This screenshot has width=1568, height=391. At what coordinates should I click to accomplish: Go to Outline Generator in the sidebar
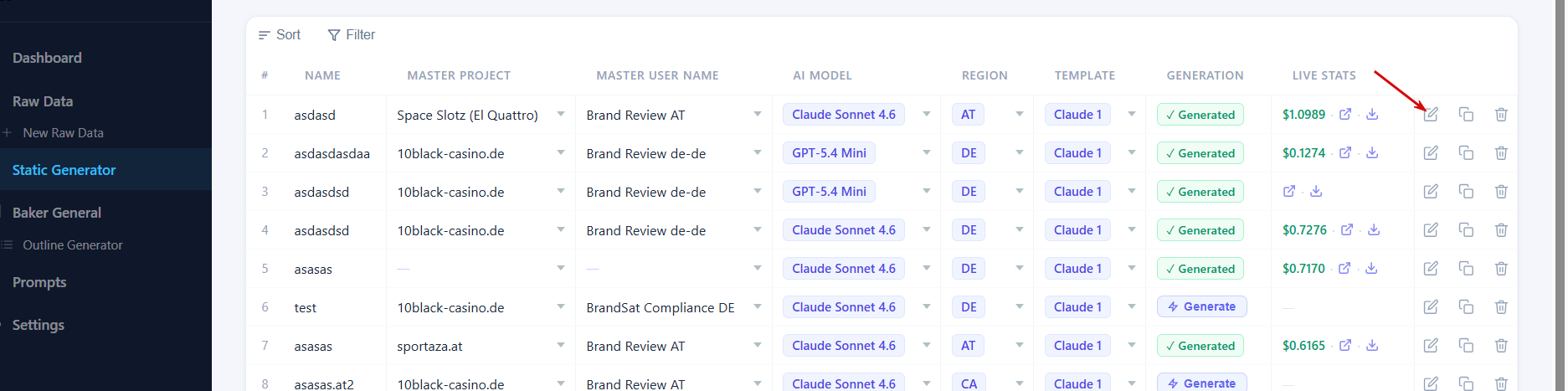pos(73,245)
